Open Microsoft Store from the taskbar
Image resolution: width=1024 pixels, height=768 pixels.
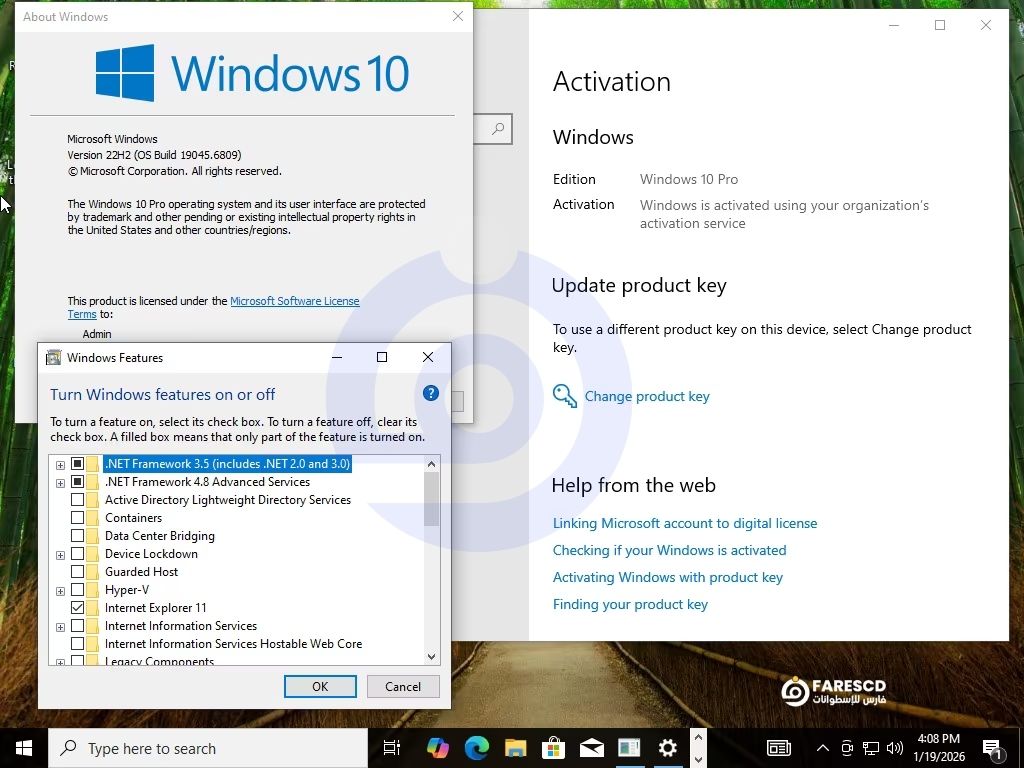pyautogui.click(x=553, y=748)
